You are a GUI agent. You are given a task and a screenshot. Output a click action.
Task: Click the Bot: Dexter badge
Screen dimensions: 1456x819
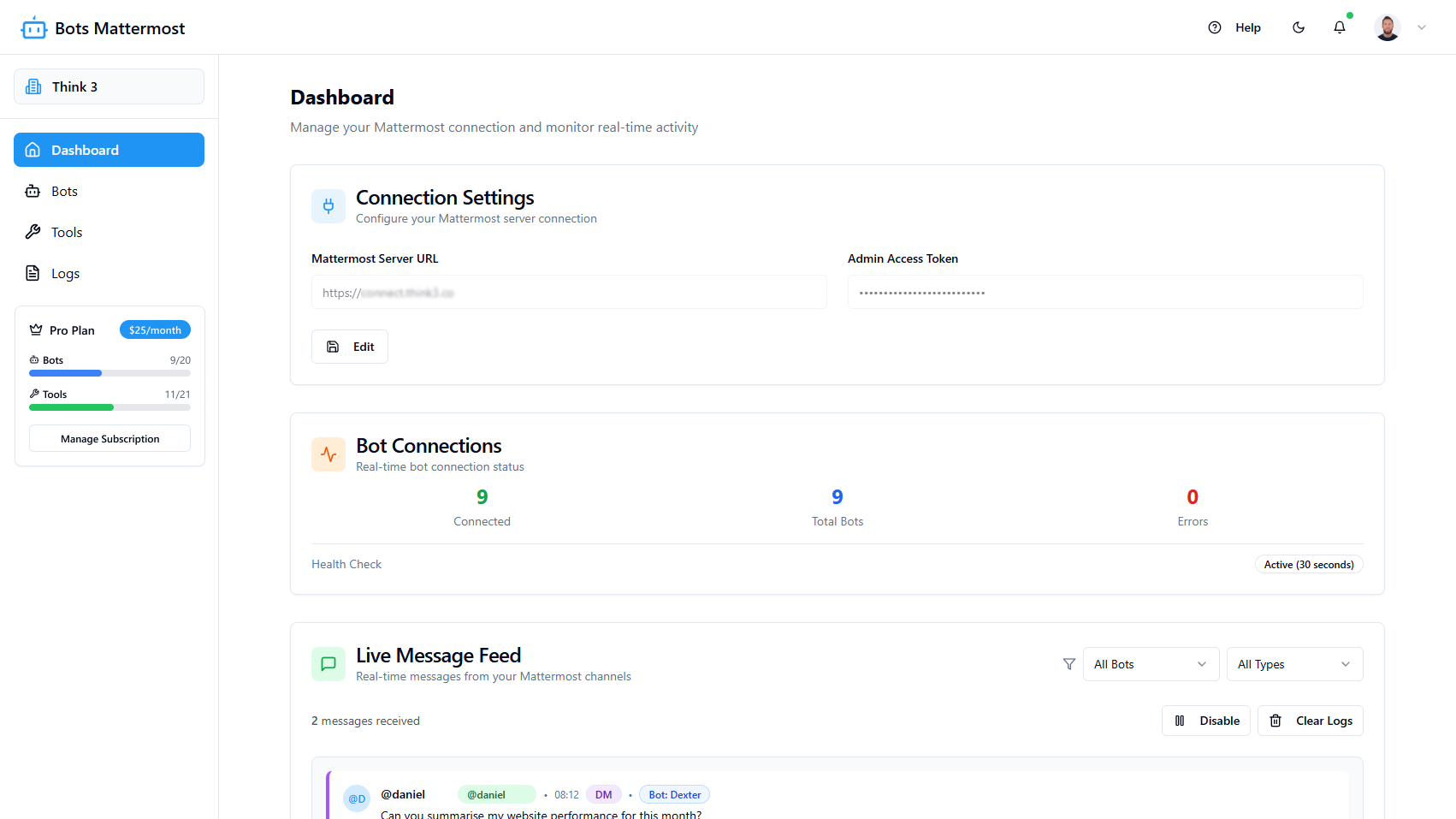675,794
